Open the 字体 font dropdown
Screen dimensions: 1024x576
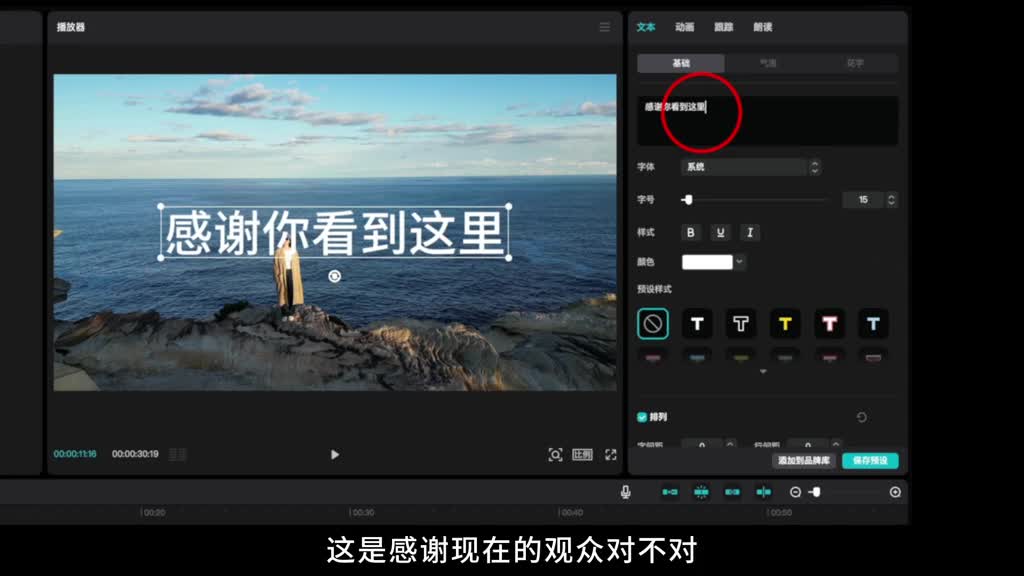coord(750,167)
